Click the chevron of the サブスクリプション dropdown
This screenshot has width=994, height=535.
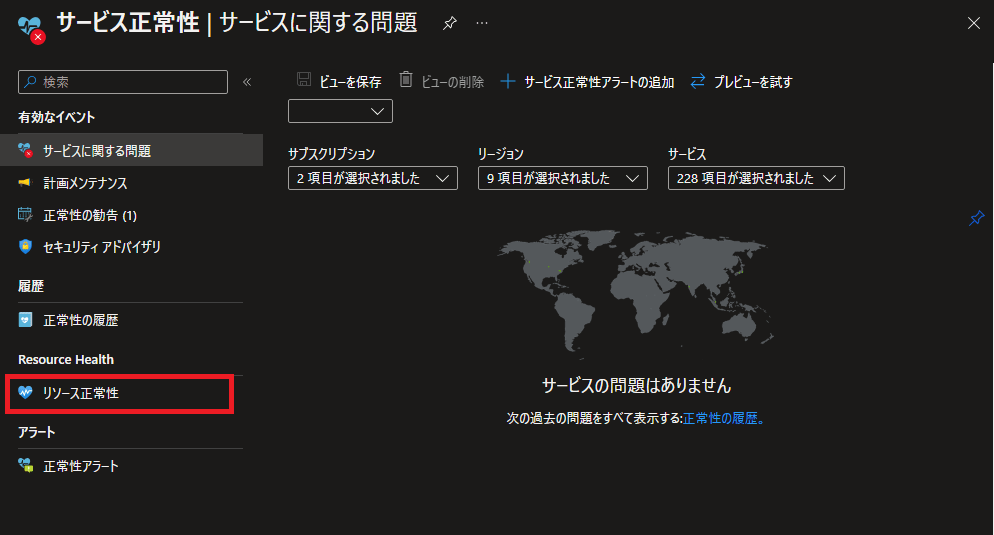pos(442,179)
